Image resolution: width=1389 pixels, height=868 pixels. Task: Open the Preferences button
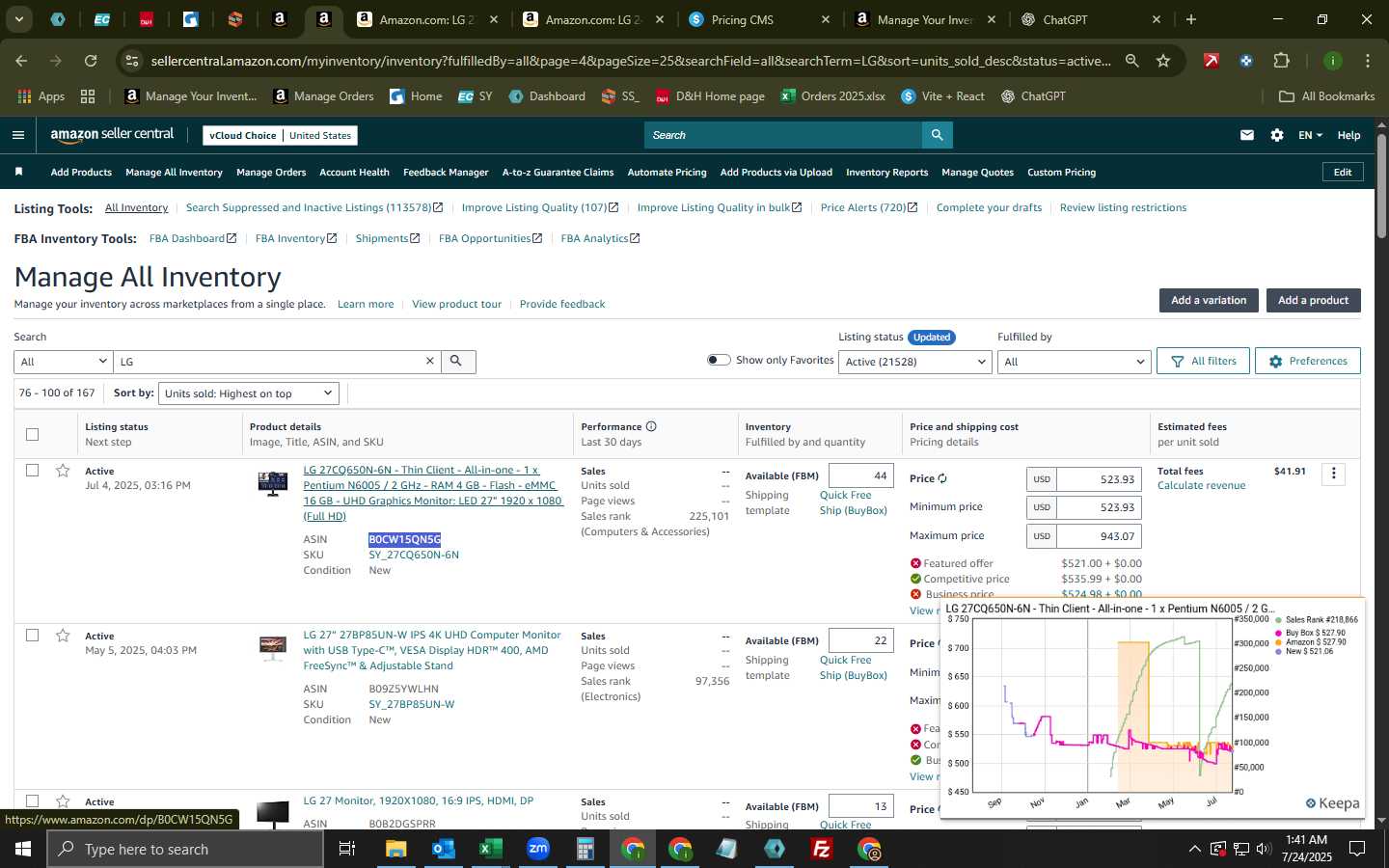pyautogui.click(x=1307, y=361)
